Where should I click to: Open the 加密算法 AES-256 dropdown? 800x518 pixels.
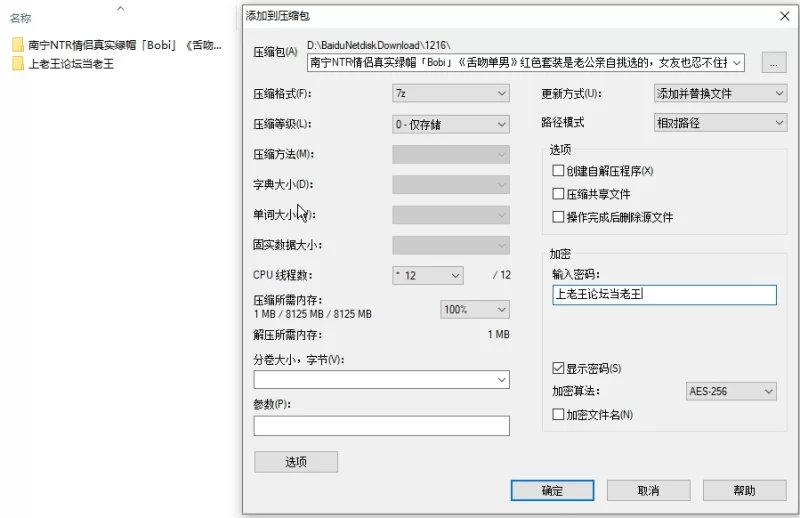[731, 391]
